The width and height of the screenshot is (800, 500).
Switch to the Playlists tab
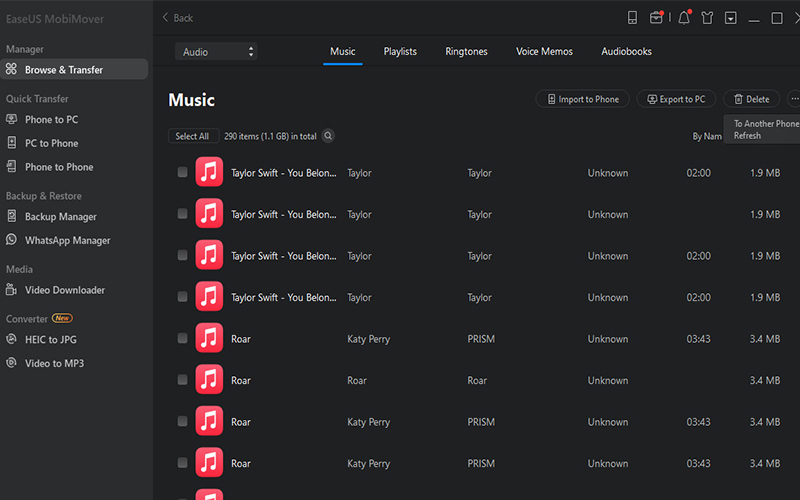pyautogui.click(x=400, y=51)
